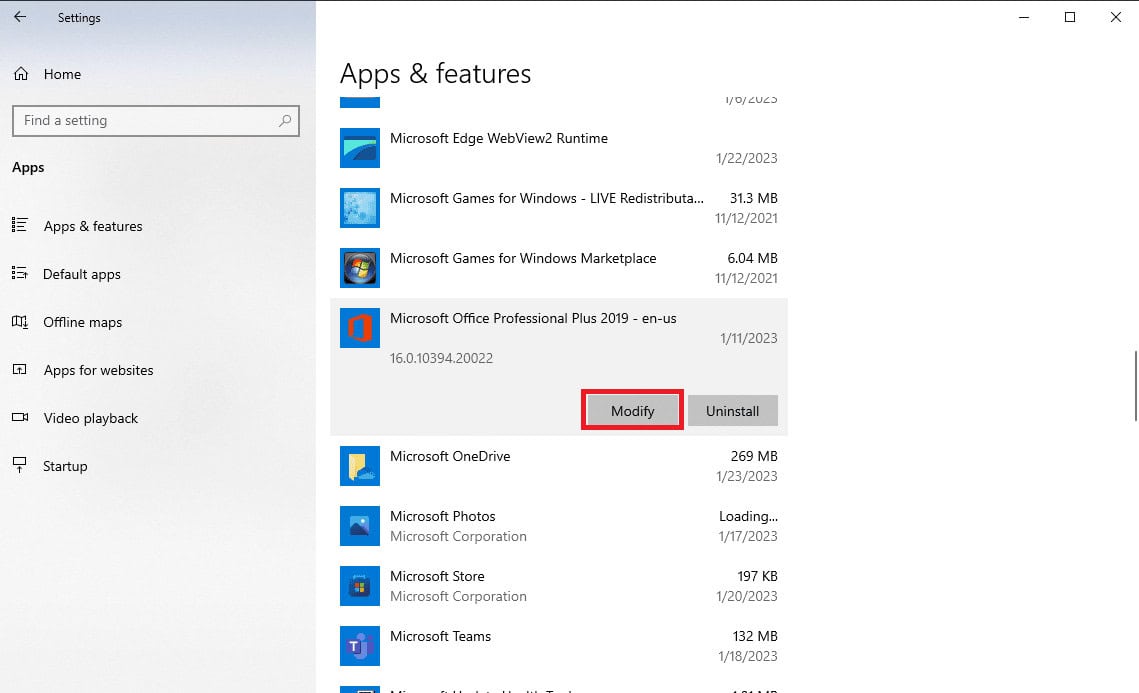This screenshot has height=693, width=1139.
Task: Click the search magnifier icon
Action: (x=285, y=121)
